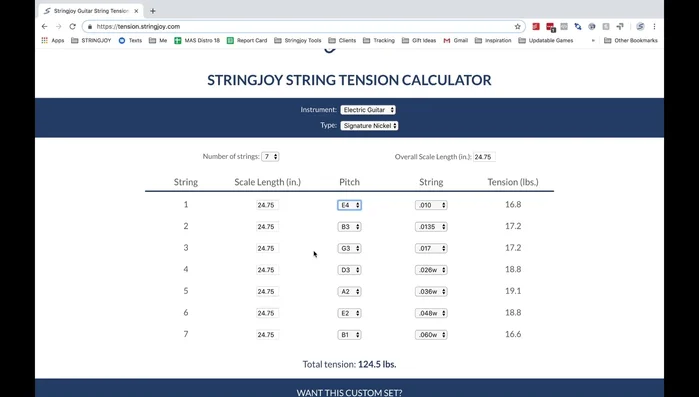
Task: Open the Clients bookmark folder
Action: 342,40
